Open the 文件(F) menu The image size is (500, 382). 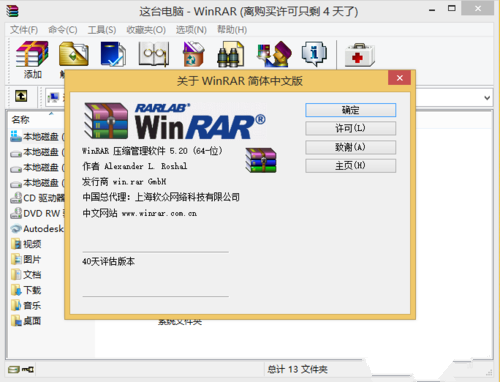[x=24, y=30]
